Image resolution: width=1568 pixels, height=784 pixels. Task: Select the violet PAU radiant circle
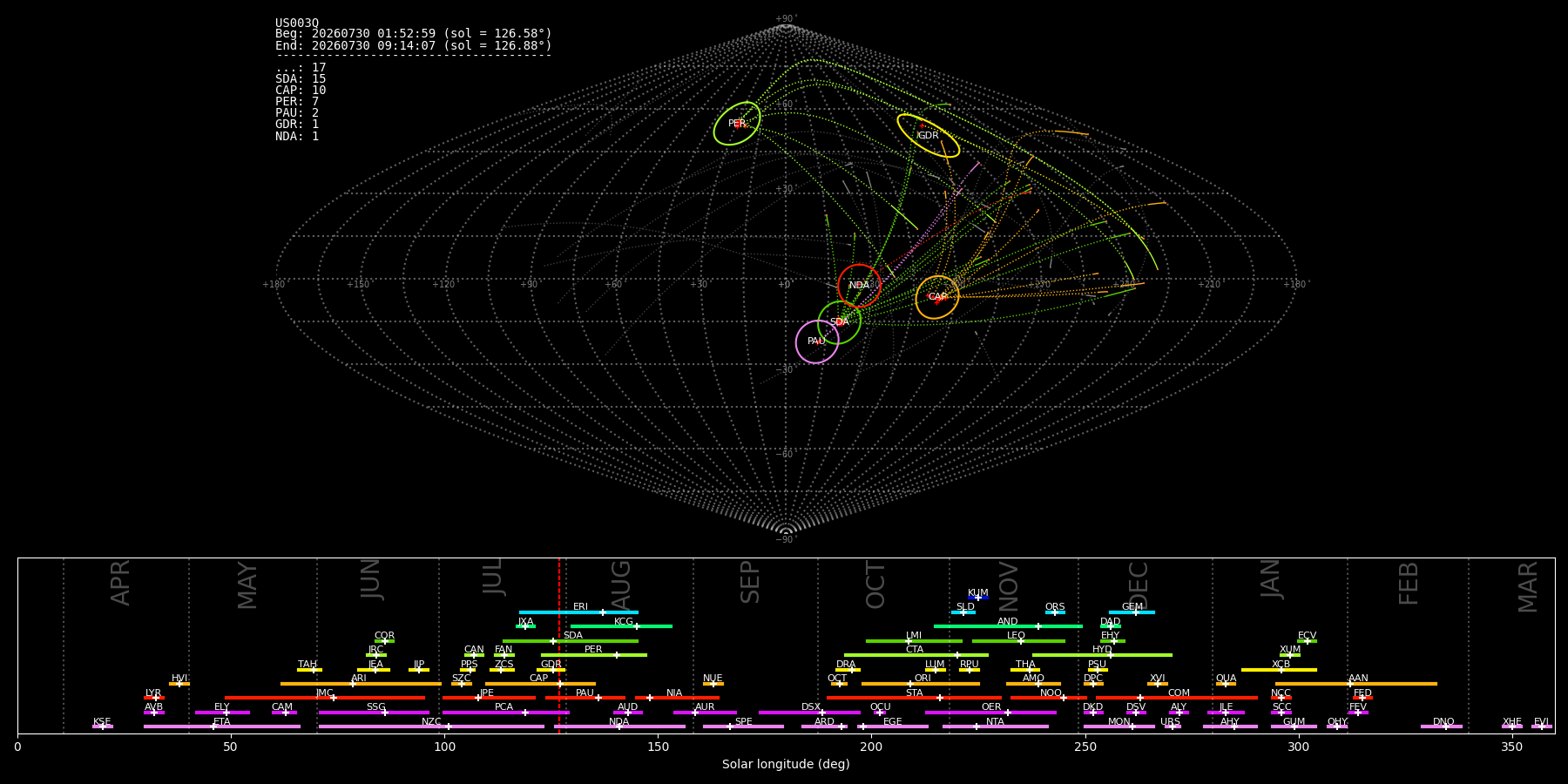point(817,341)
